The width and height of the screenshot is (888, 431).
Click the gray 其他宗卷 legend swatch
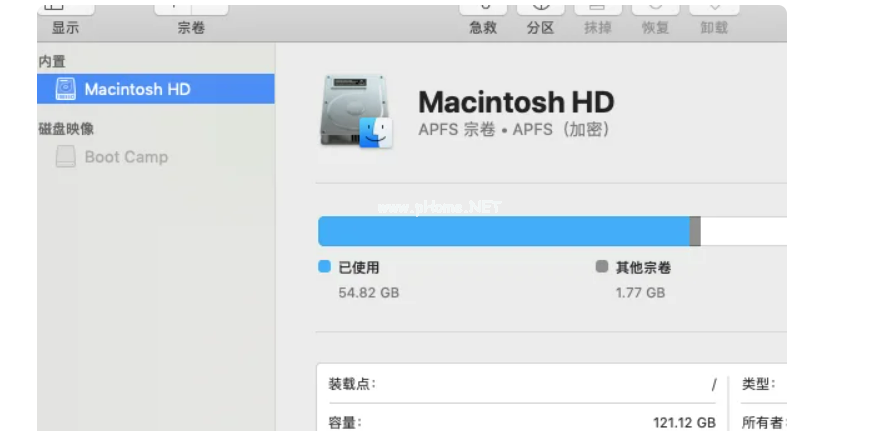(602, 267)
